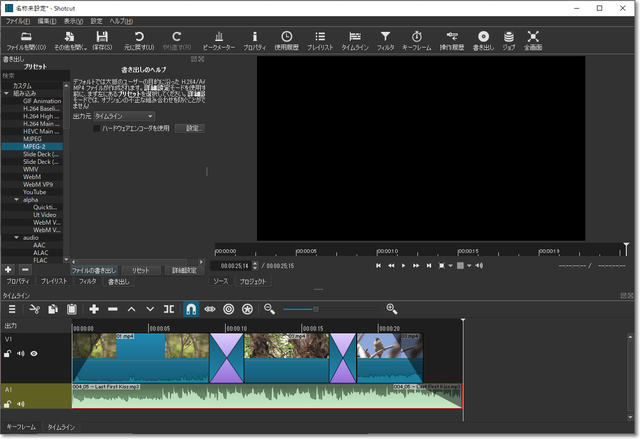Click the 詳細設定 button
The height and width of the screenshot is (439, 640).
[186, 270]
